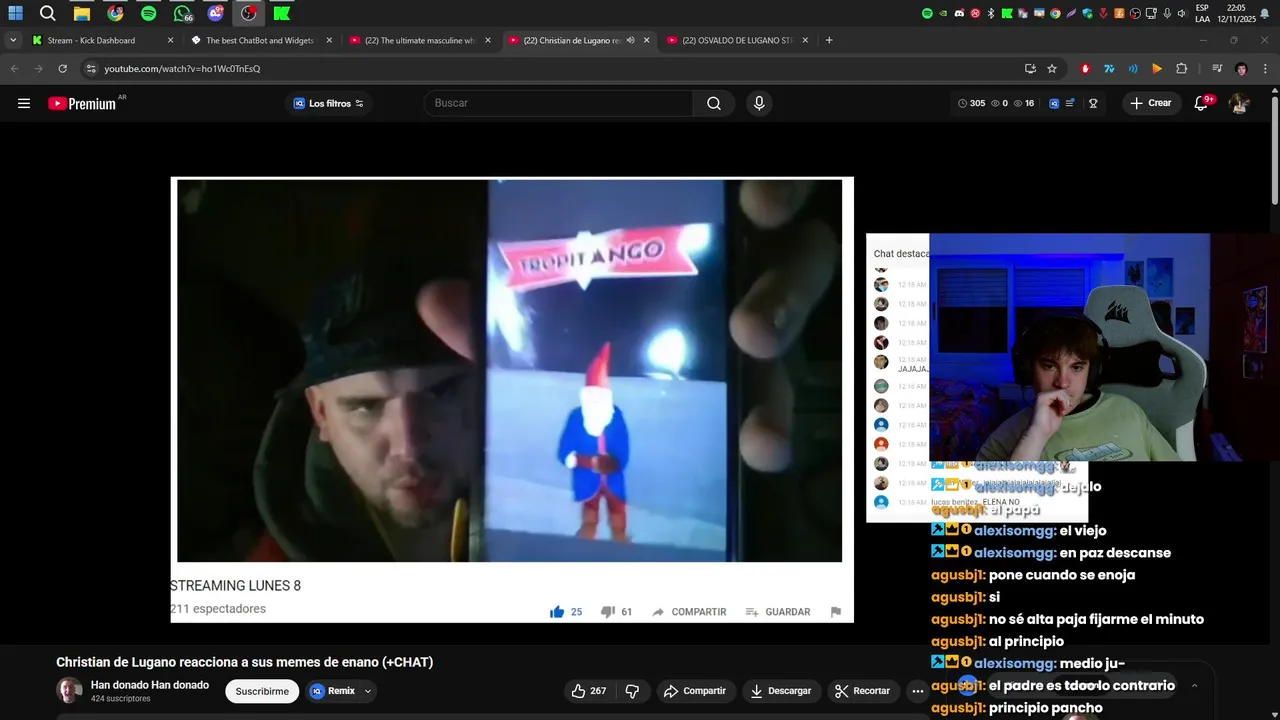
Task: Open media controls music-note icon
Action: 1217,69
